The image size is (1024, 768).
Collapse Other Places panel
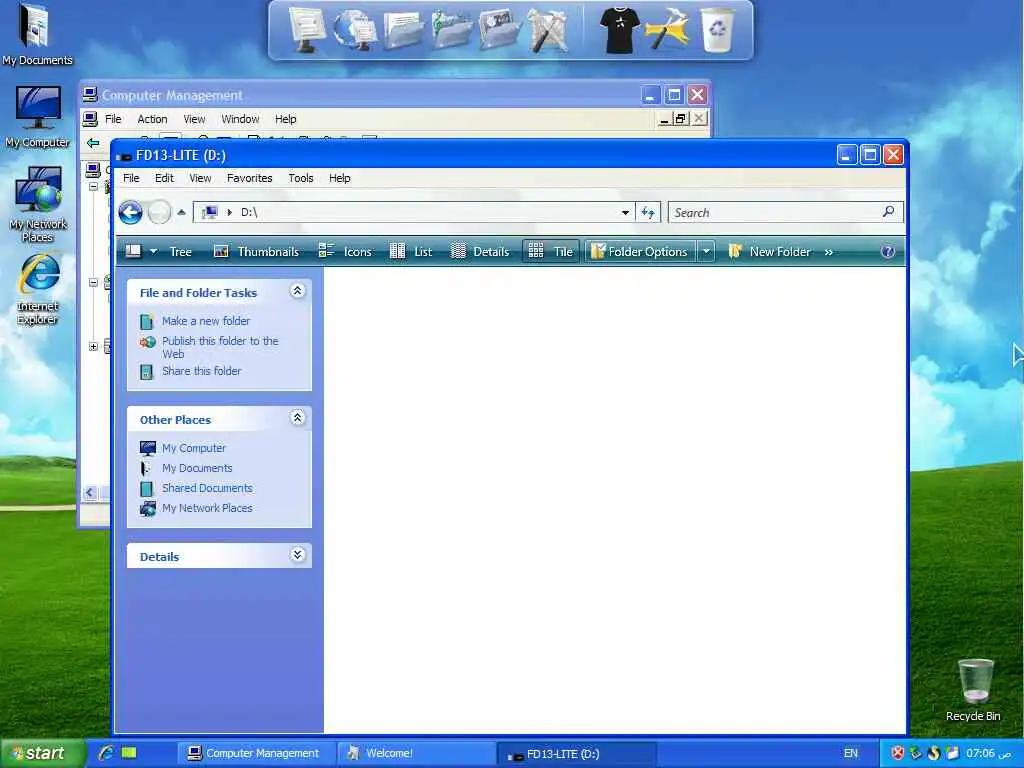click(x=297, y=418)
